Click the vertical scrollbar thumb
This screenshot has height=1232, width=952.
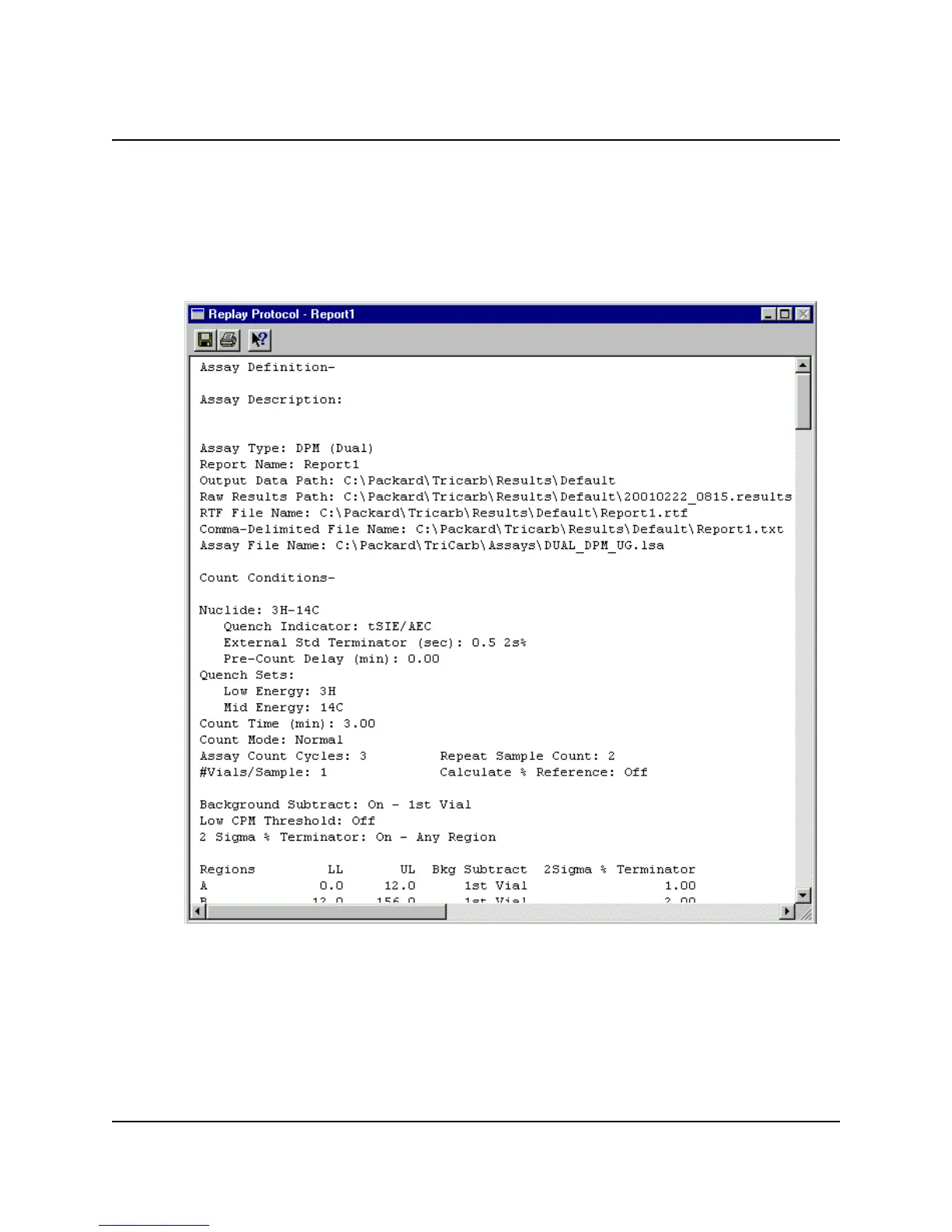click(803, 401)
